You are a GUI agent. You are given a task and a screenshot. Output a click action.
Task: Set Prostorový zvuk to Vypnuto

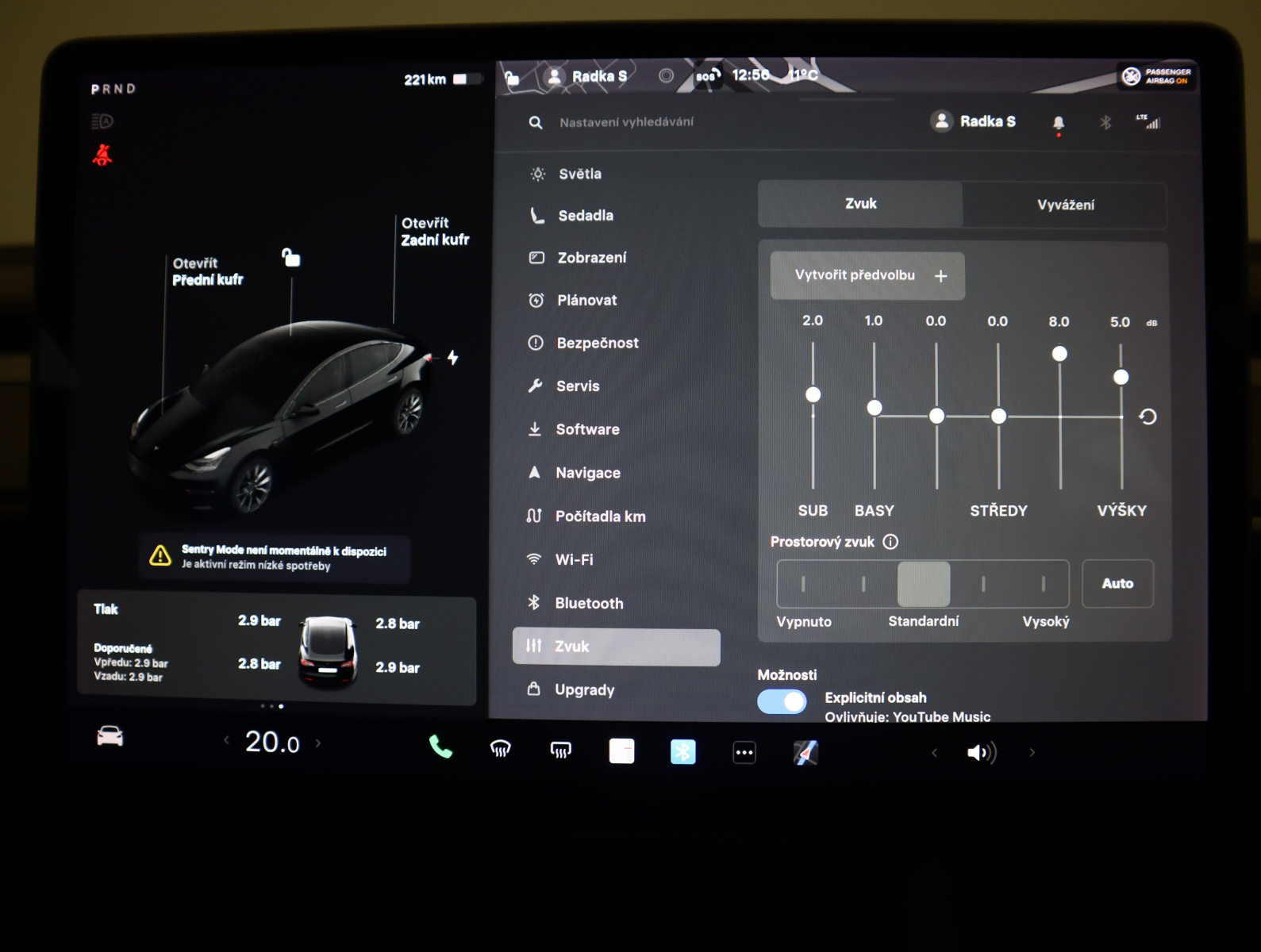click(x=803, y=584)
